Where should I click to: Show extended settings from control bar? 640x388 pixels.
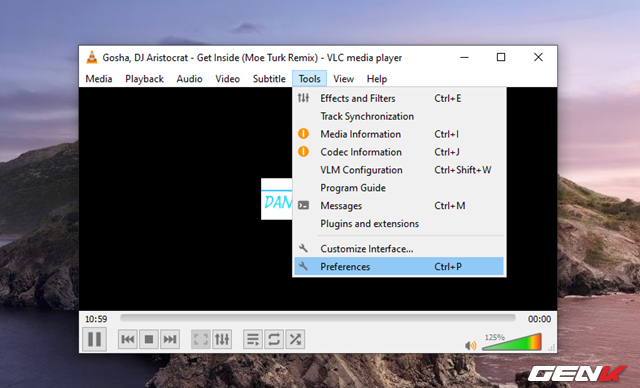click(x=222, y=339)
